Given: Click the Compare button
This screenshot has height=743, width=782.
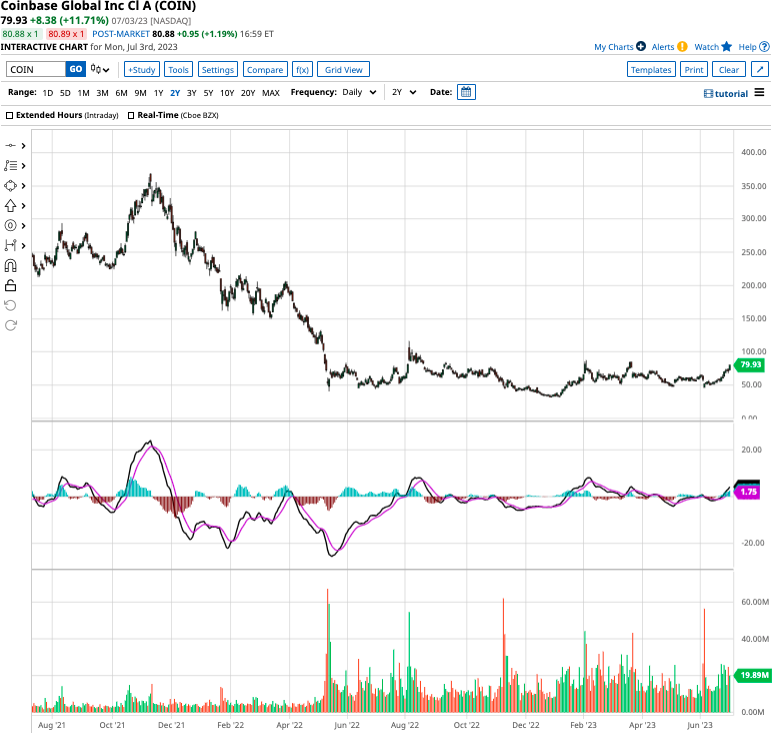Looking at the screenshot, I should click(x=265, y=70).
